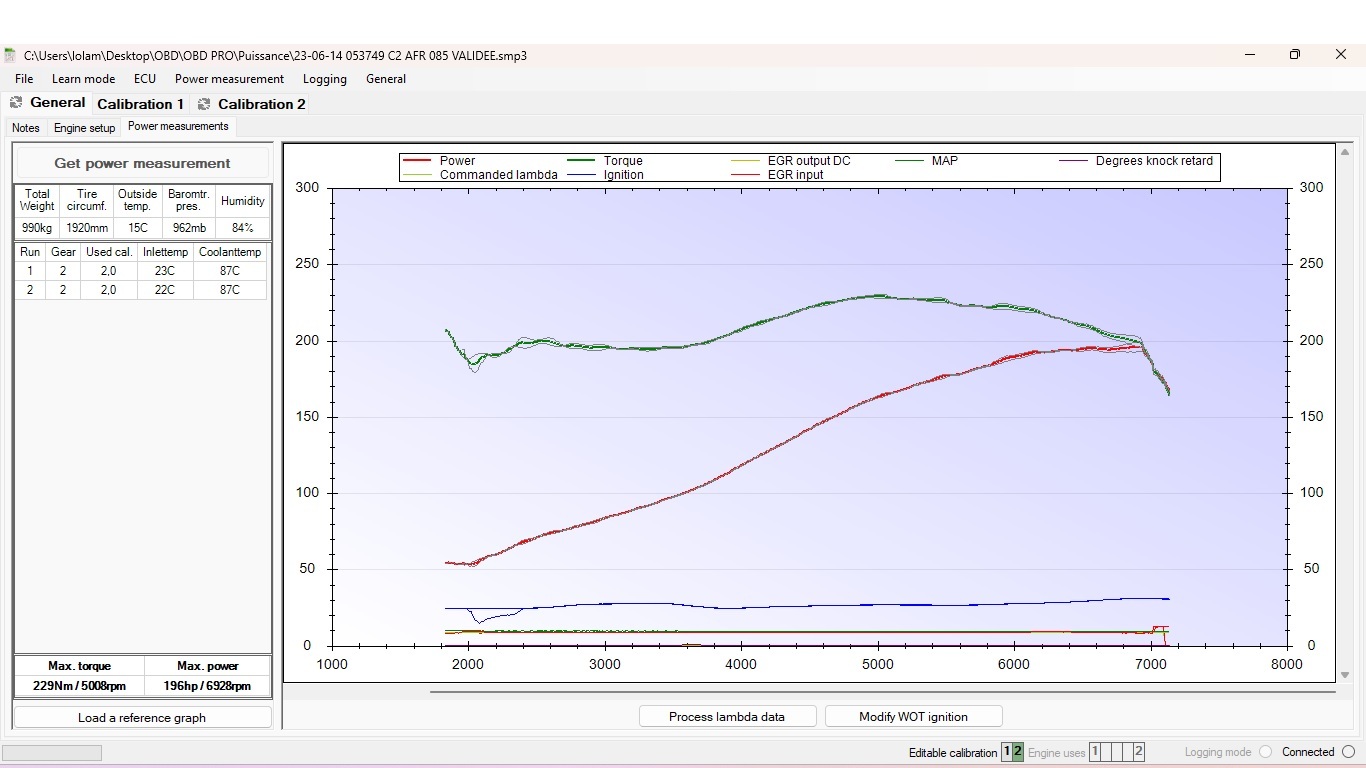The width and height of the screenshot is (1366, 768).
Task: Click the Torque legend entry
Action: pyautogui.click(x=605, y=161)
